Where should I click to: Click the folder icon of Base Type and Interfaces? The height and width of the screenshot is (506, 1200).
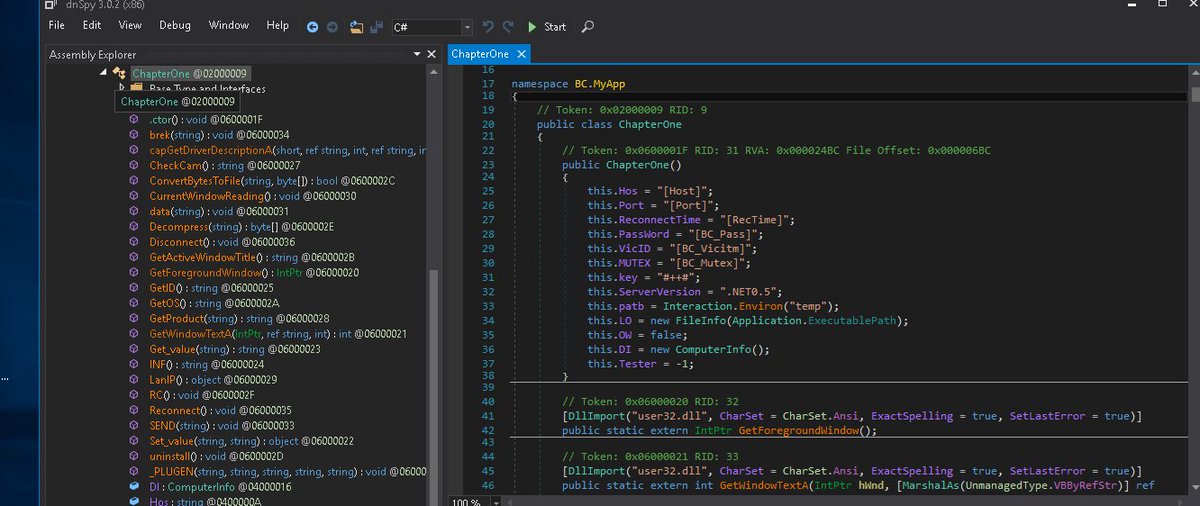(x=137, y=89)
